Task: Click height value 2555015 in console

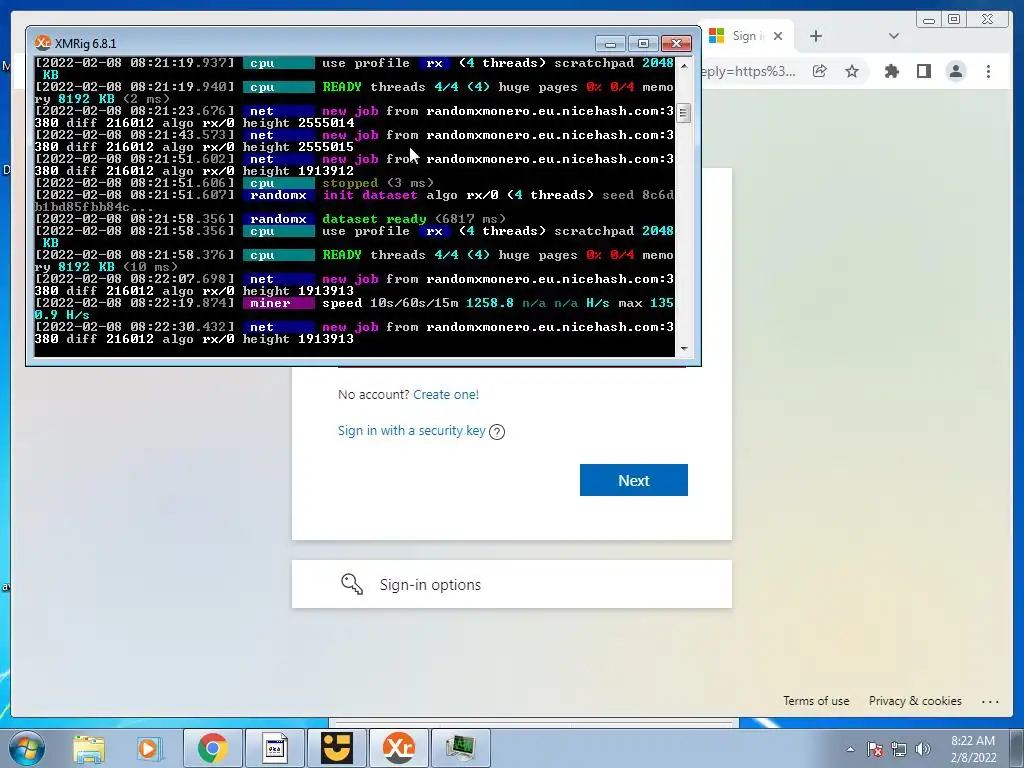Action: 326,147
